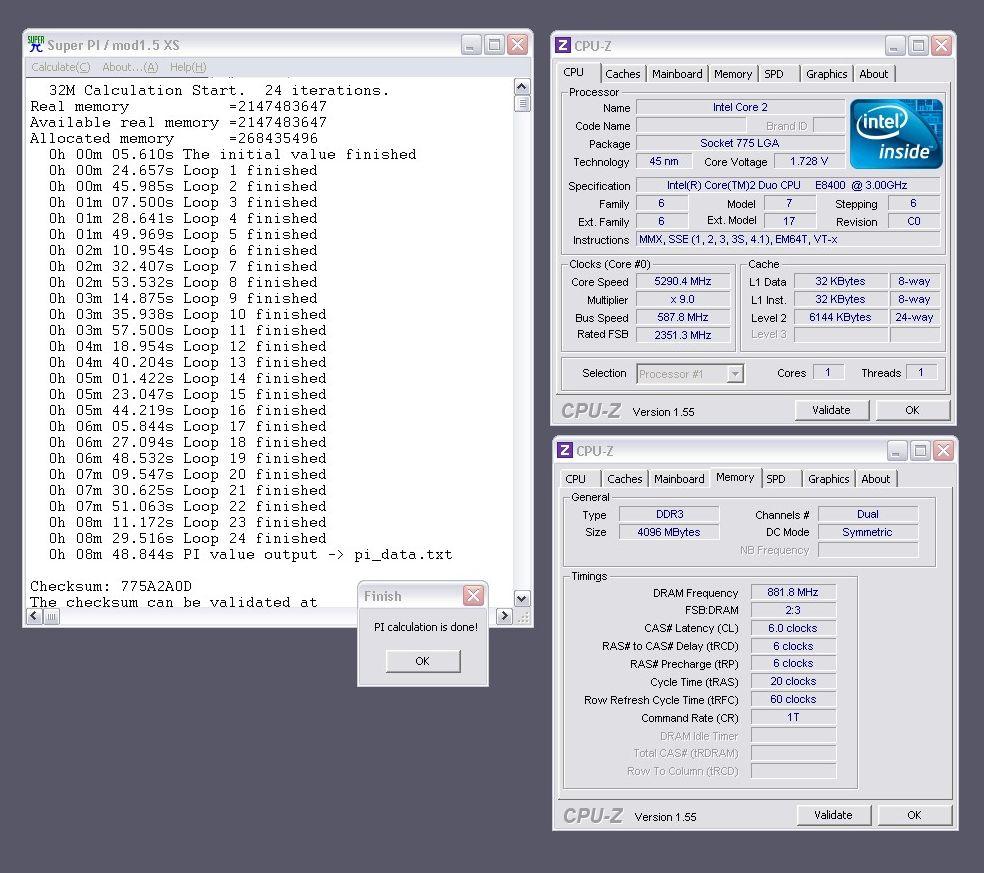Click the Multiplier value x 9.0
This screenshot has height=873, width=984.
683,299
